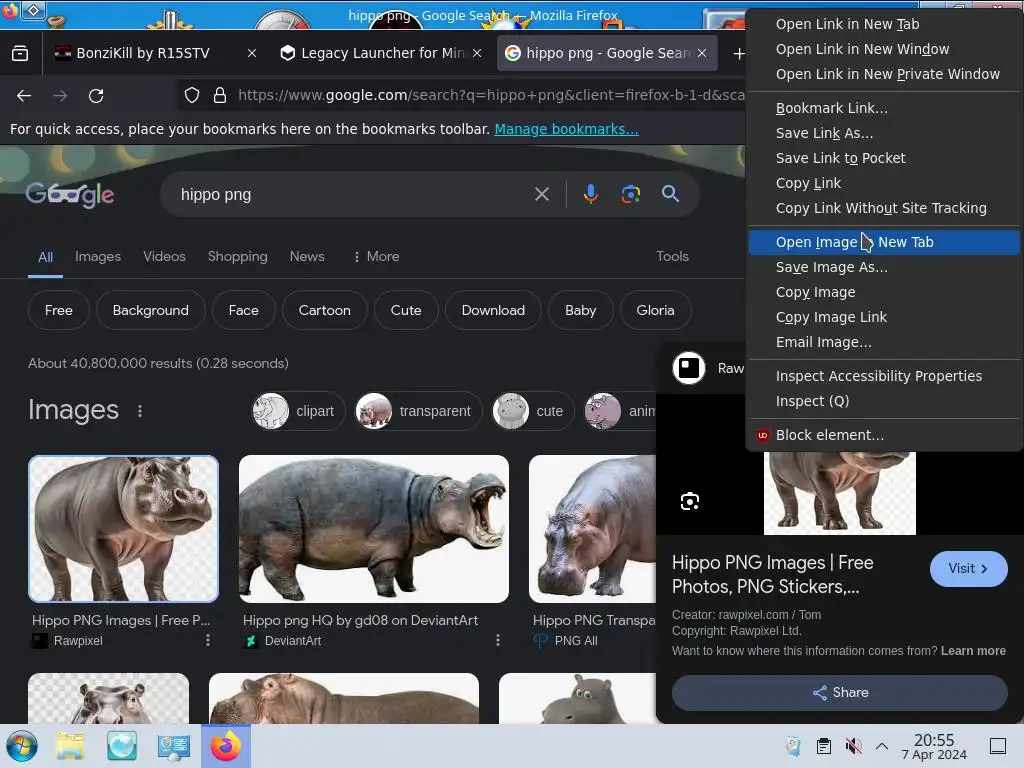The width and height of the screenshot is (1024, 768).
Task: Click the Share button in preview panel
Action: tap(839, 692)
